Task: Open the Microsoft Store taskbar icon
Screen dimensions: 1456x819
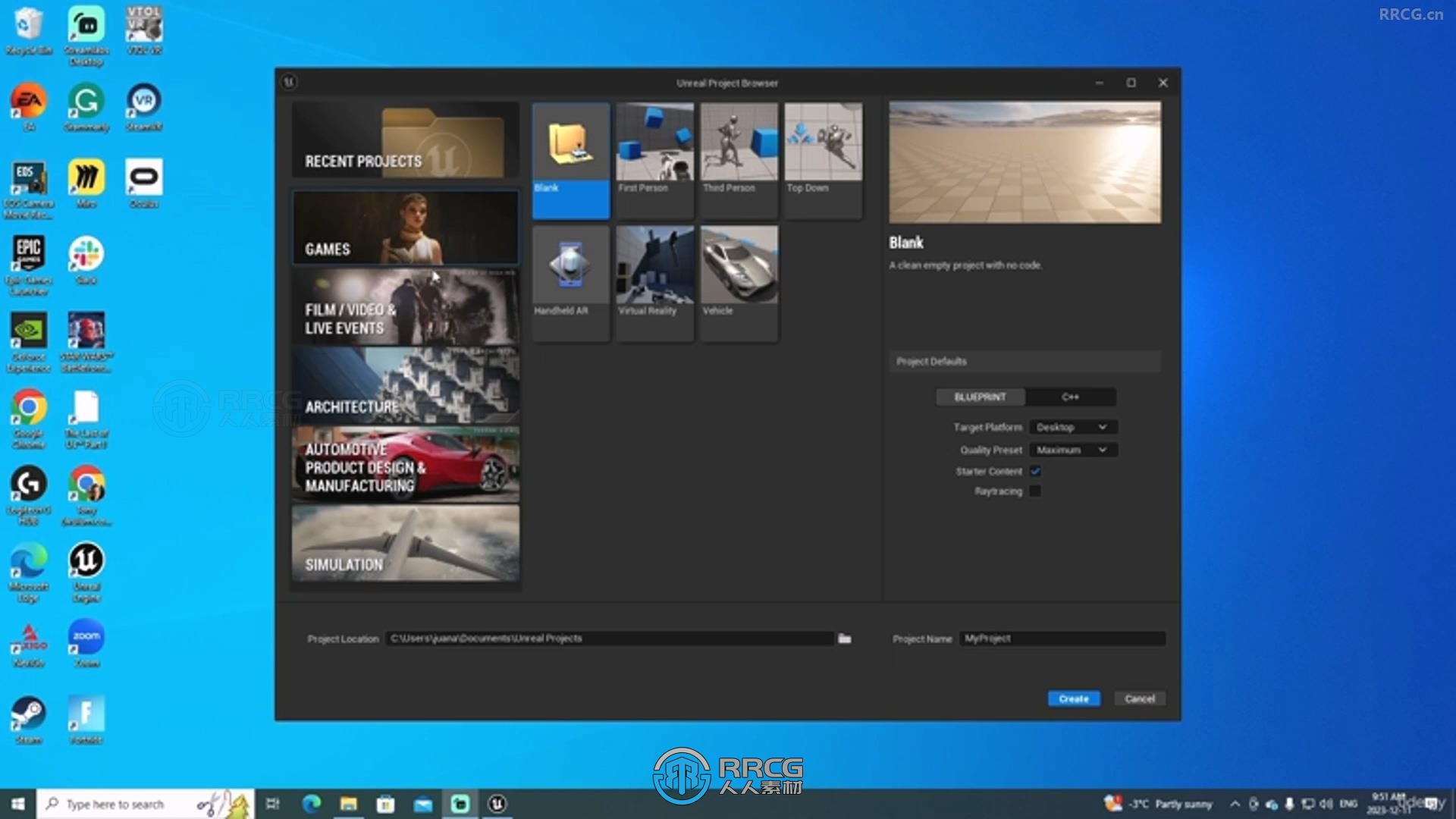Action: 385,804
